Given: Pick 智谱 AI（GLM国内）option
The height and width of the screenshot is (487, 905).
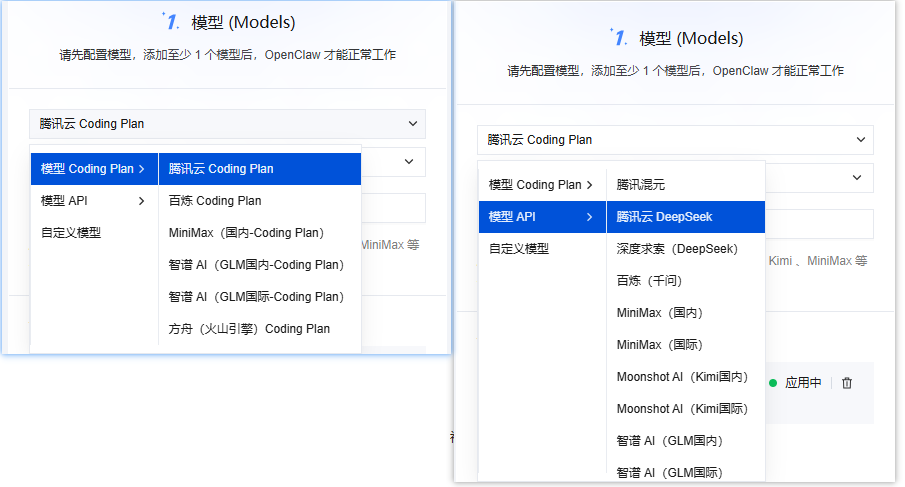Looking at the screenshot, I should click(686, 441).
